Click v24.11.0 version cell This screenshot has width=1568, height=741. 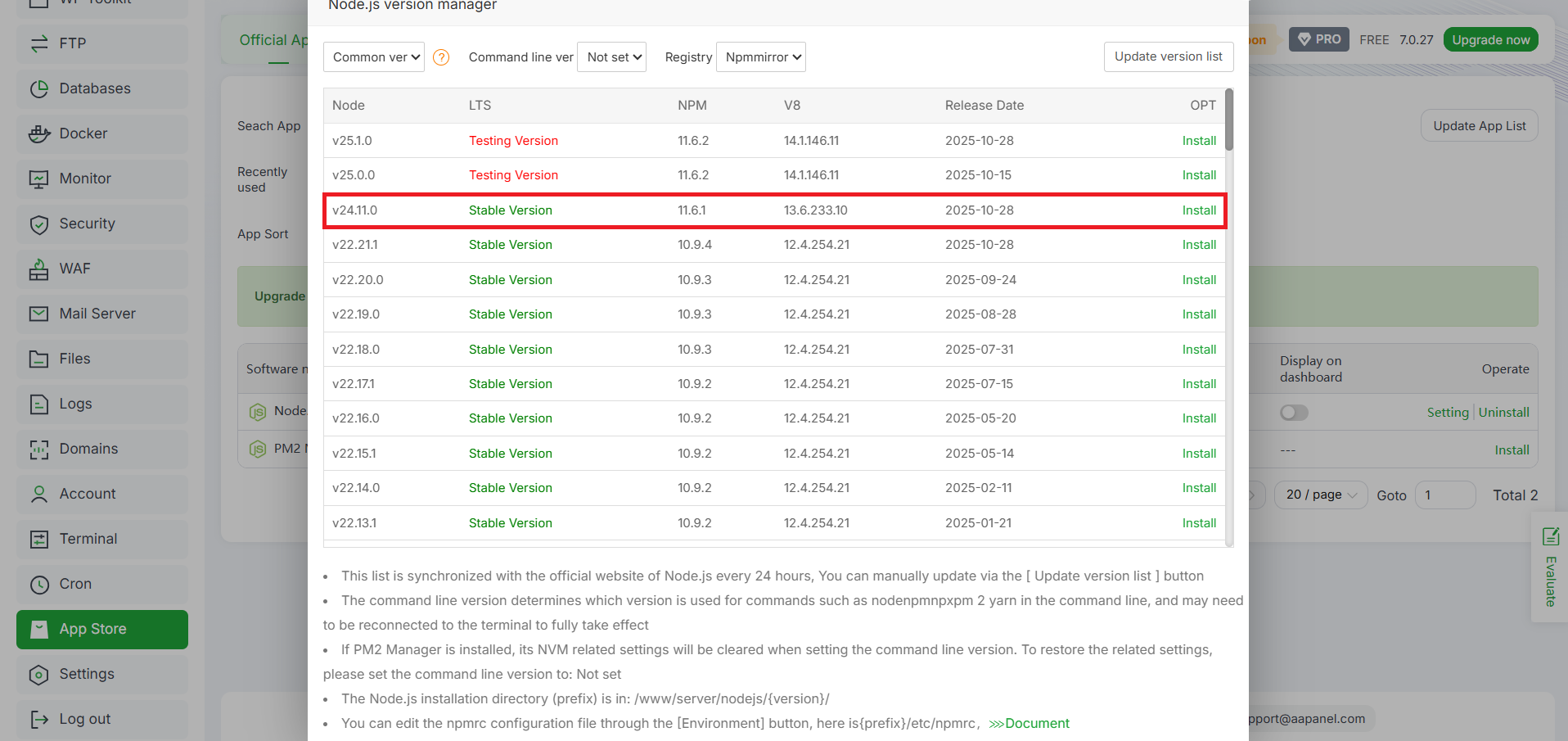click(x=354, y=210)
